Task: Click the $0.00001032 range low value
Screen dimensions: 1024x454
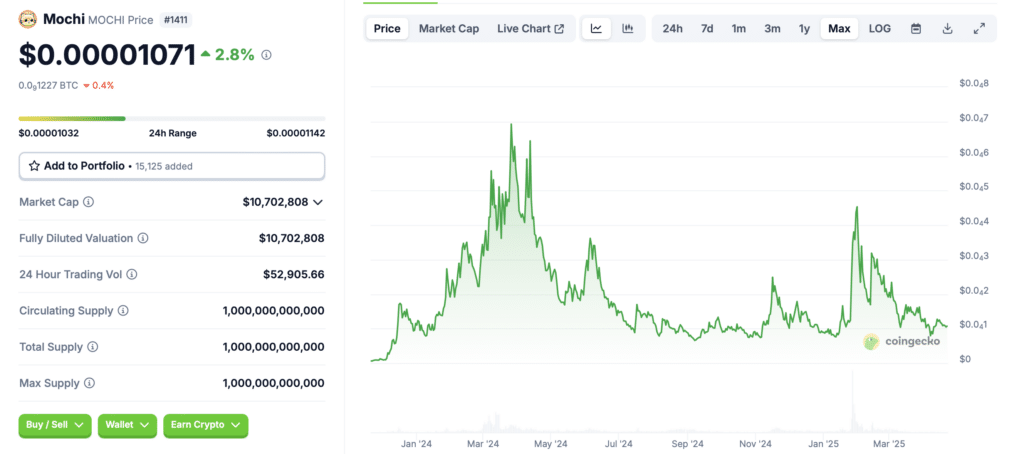Action: coord(48,133)
